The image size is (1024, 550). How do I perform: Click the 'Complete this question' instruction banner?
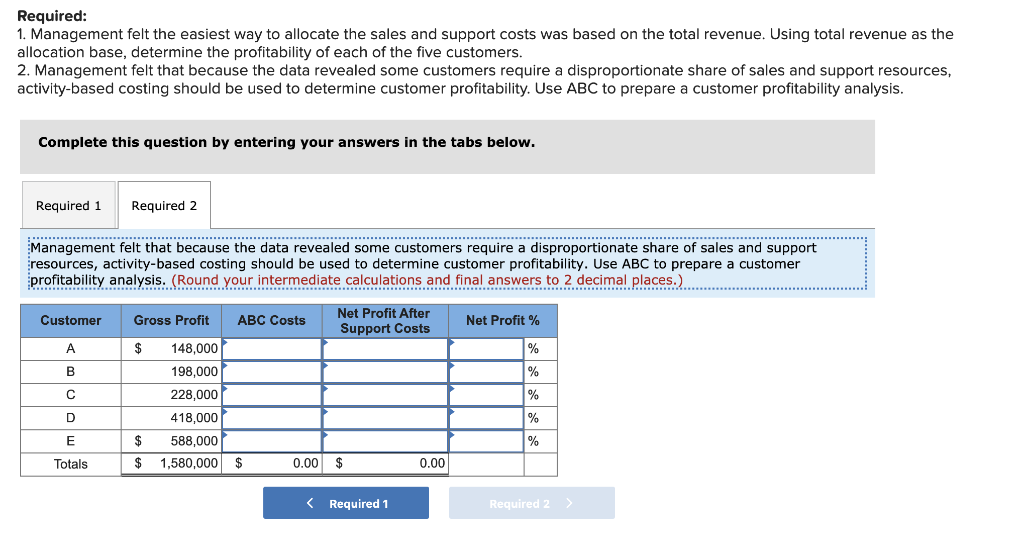447,146
